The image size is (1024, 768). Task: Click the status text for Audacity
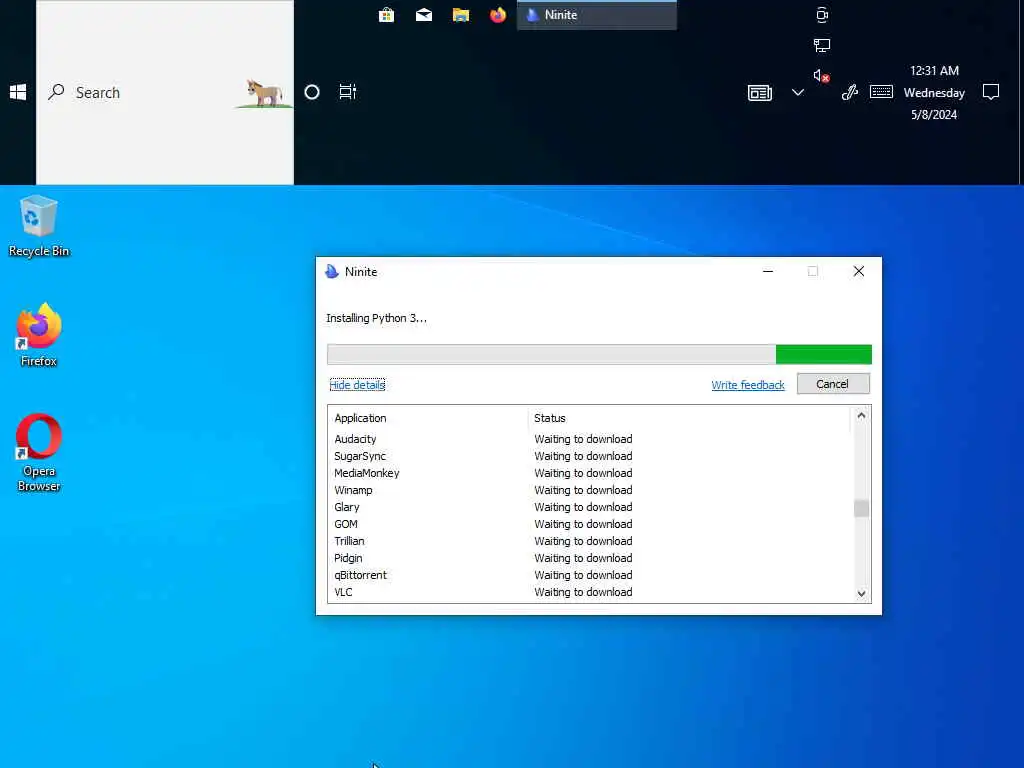pos(583,439)
